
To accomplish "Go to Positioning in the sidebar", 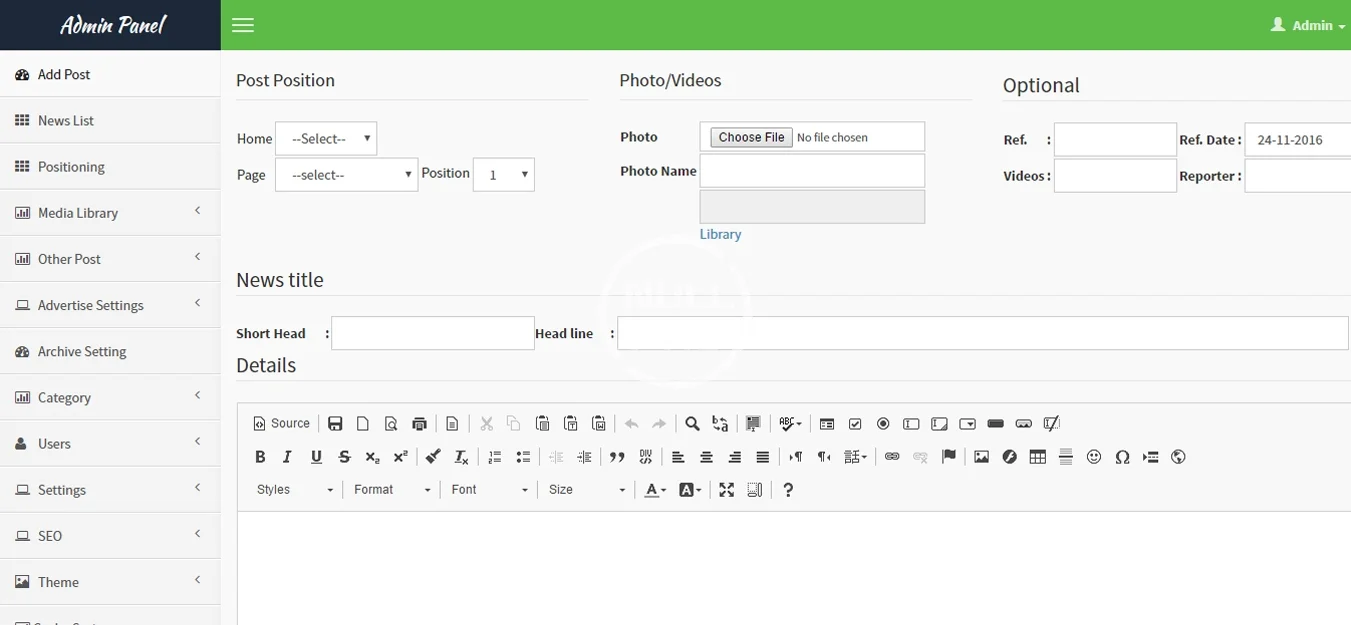I will (71, 167).
